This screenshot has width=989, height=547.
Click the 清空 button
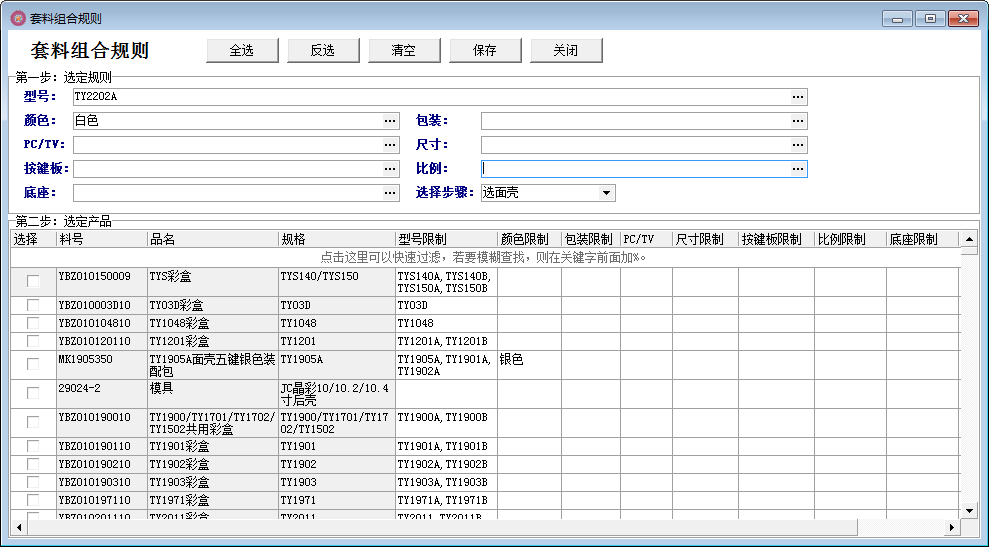pyautogui.click(x=404, y=50)
